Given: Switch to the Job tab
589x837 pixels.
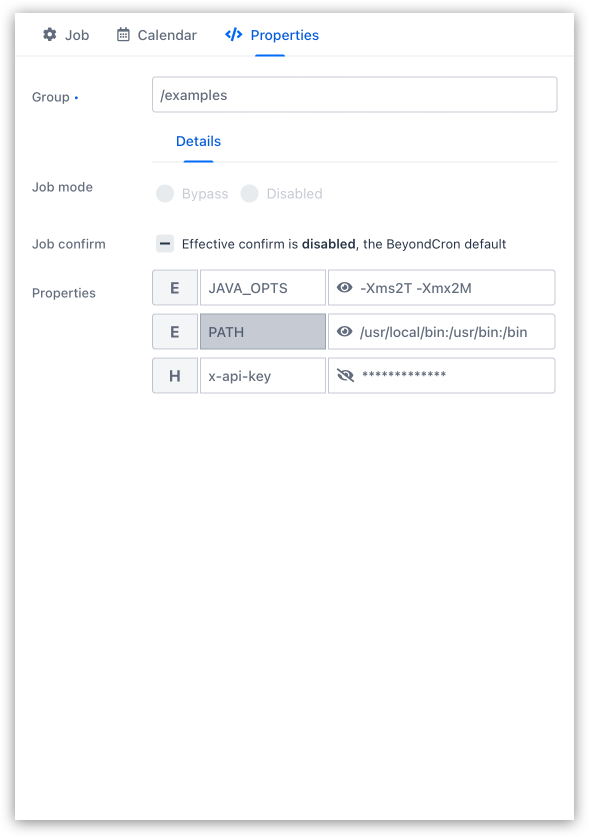Looking at the screenshot, I should tap(66, 35).
